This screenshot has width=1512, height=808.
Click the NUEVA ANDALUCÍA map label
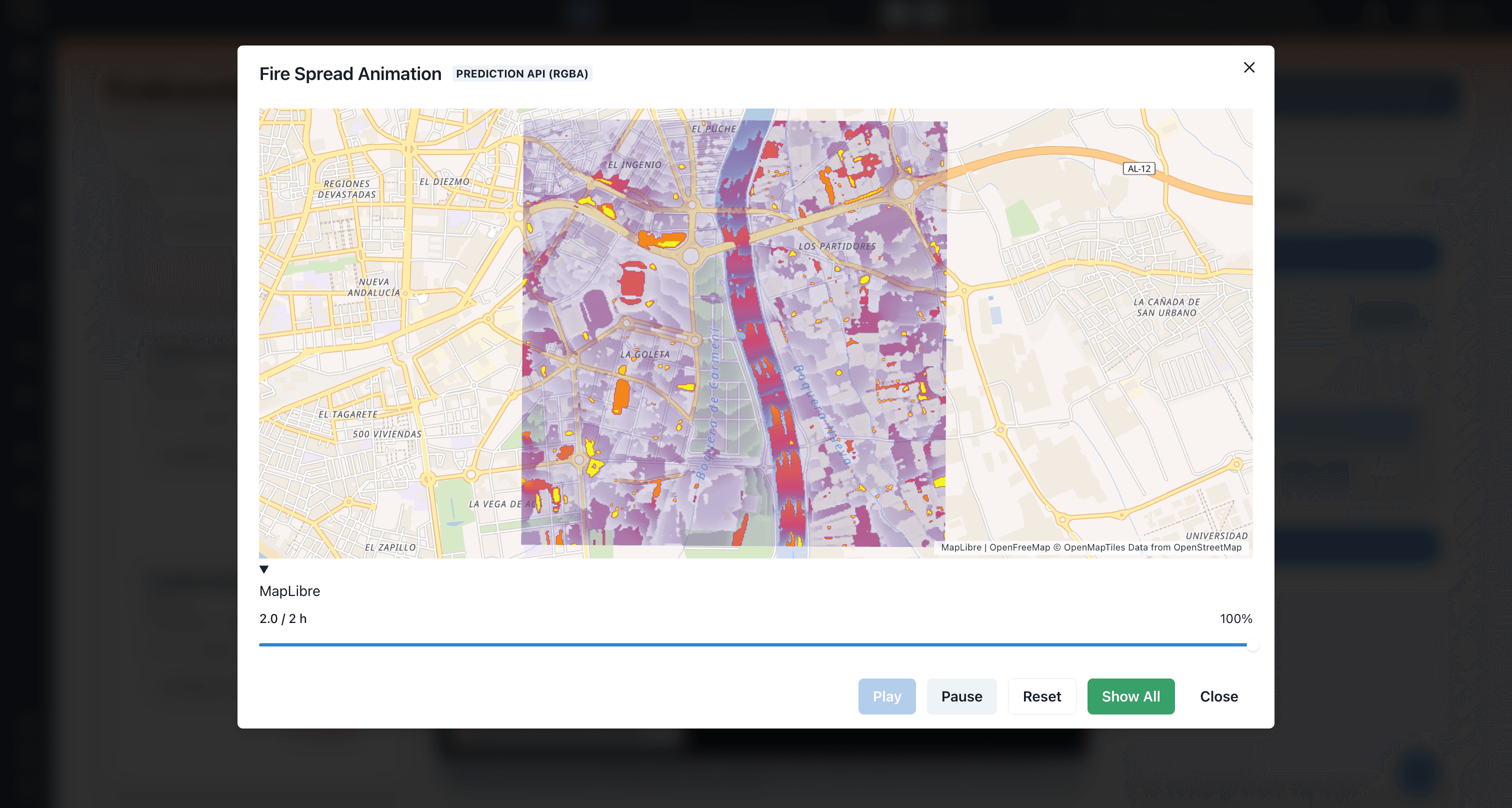(x=373, y=287)
